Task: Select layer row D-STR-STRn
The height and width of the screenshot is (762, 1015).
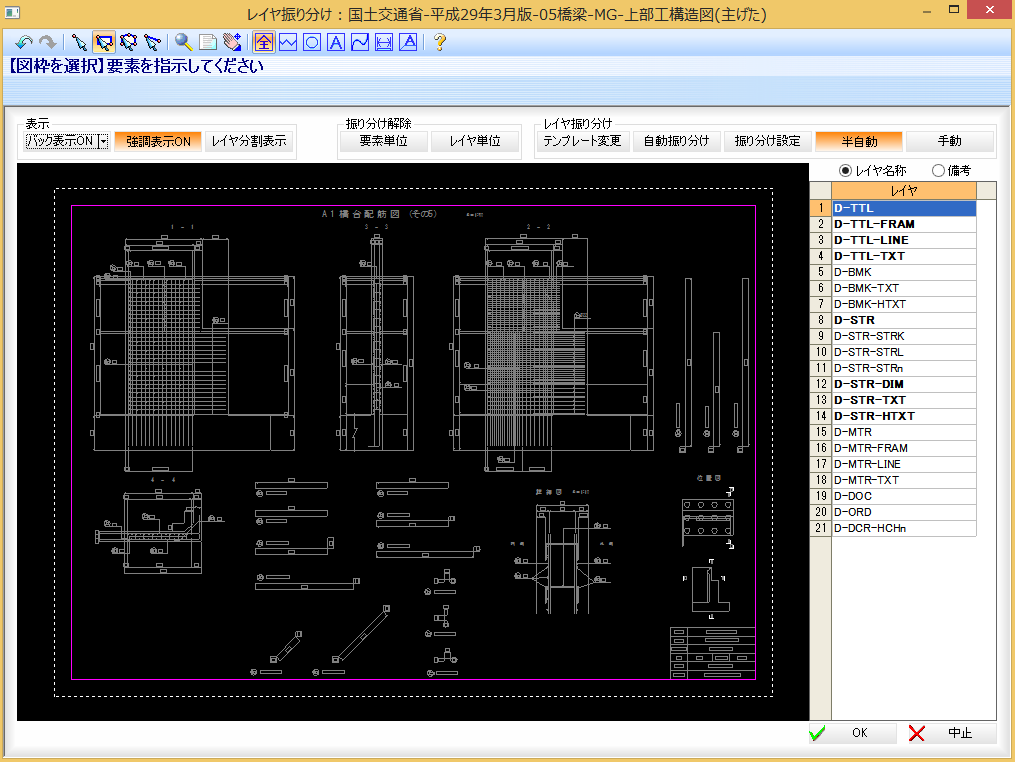Action: pos(904,368)
